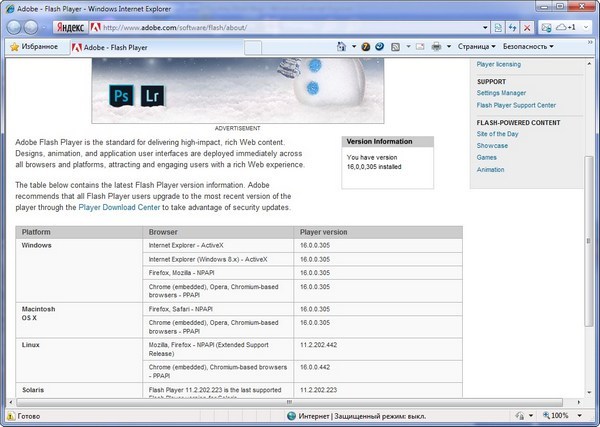The width and height of the screenshot is (600, 427).
Task: Click the scroll right arrow
Action: [x=579, y=402]
